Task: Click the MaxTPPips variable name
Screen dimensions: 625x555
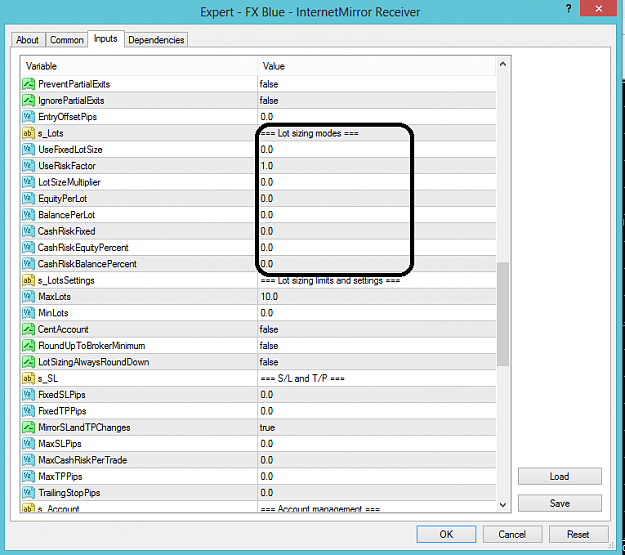Action: [x=60, y=476]
